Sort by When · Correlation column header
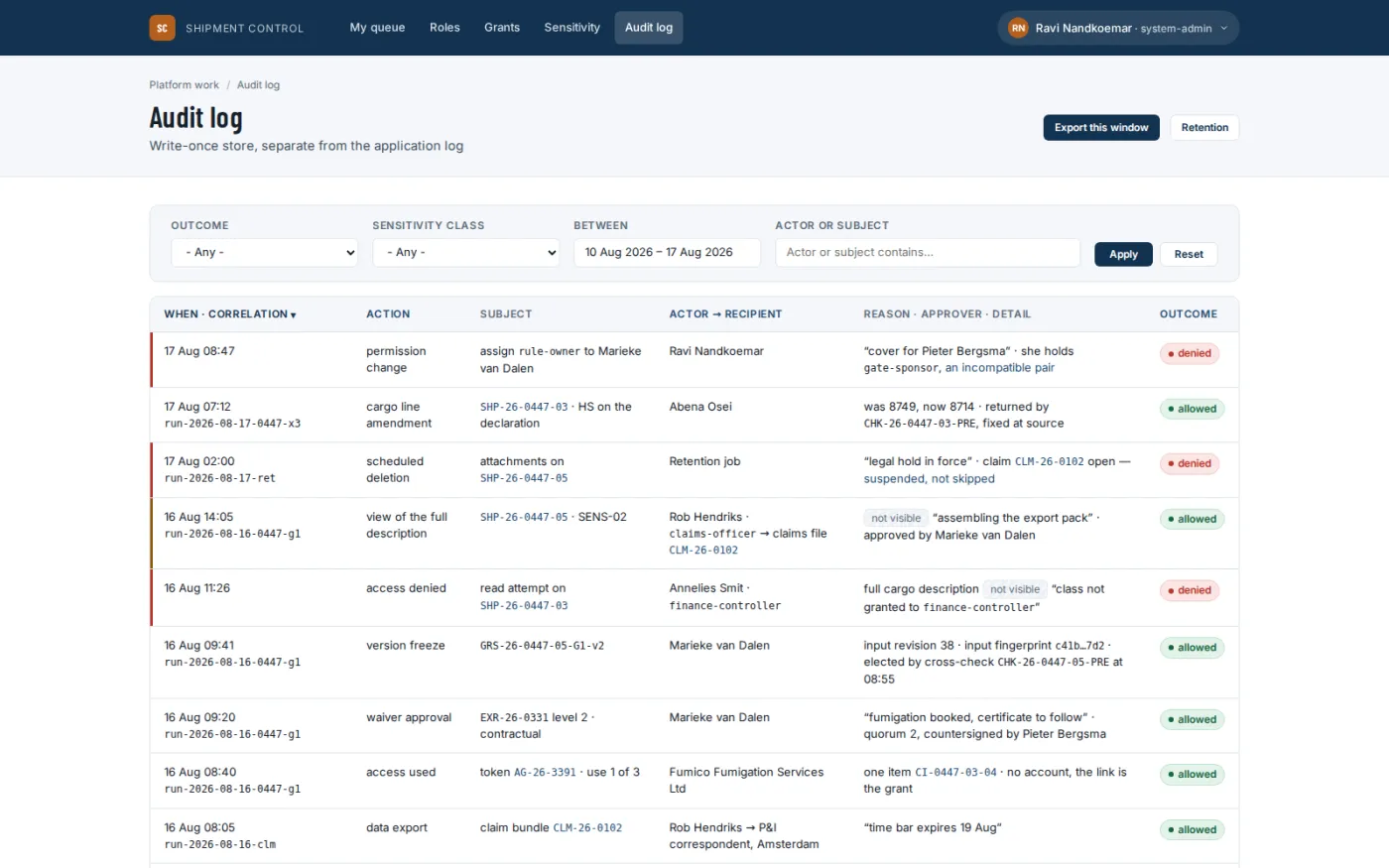The height and width of the screenshot is (868, 1389). click(230, 314)
